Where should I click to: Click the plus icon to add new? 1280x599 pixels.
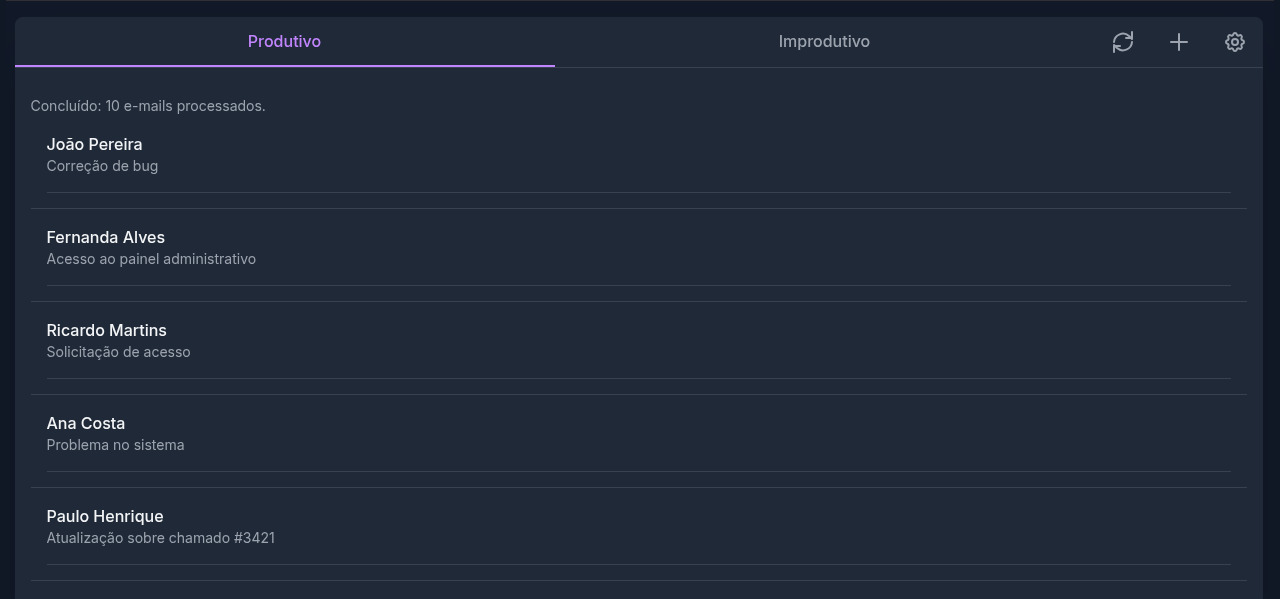pos(1179,42)
